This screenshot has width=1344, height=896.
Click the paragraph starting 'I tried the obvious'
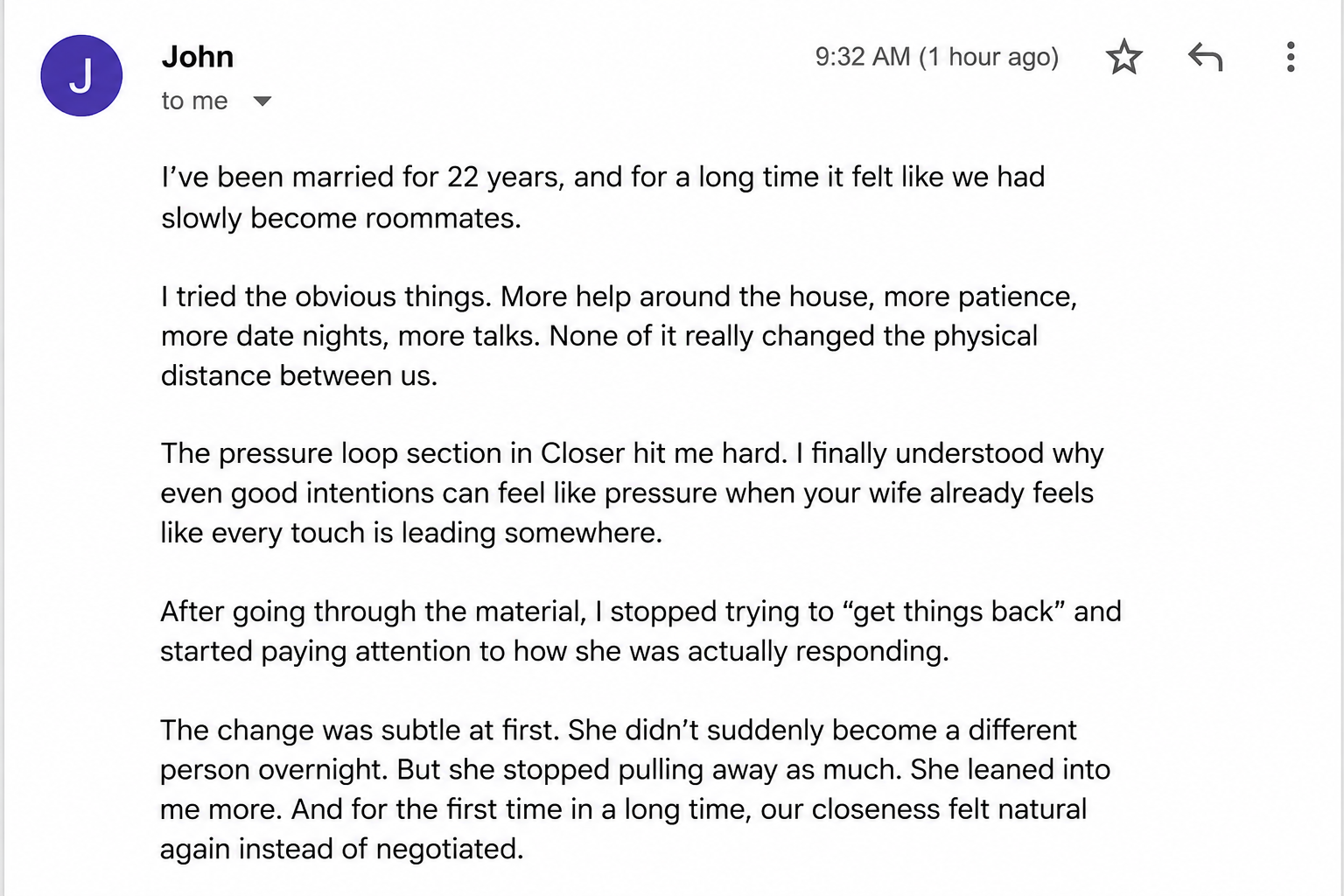point(619,336)
